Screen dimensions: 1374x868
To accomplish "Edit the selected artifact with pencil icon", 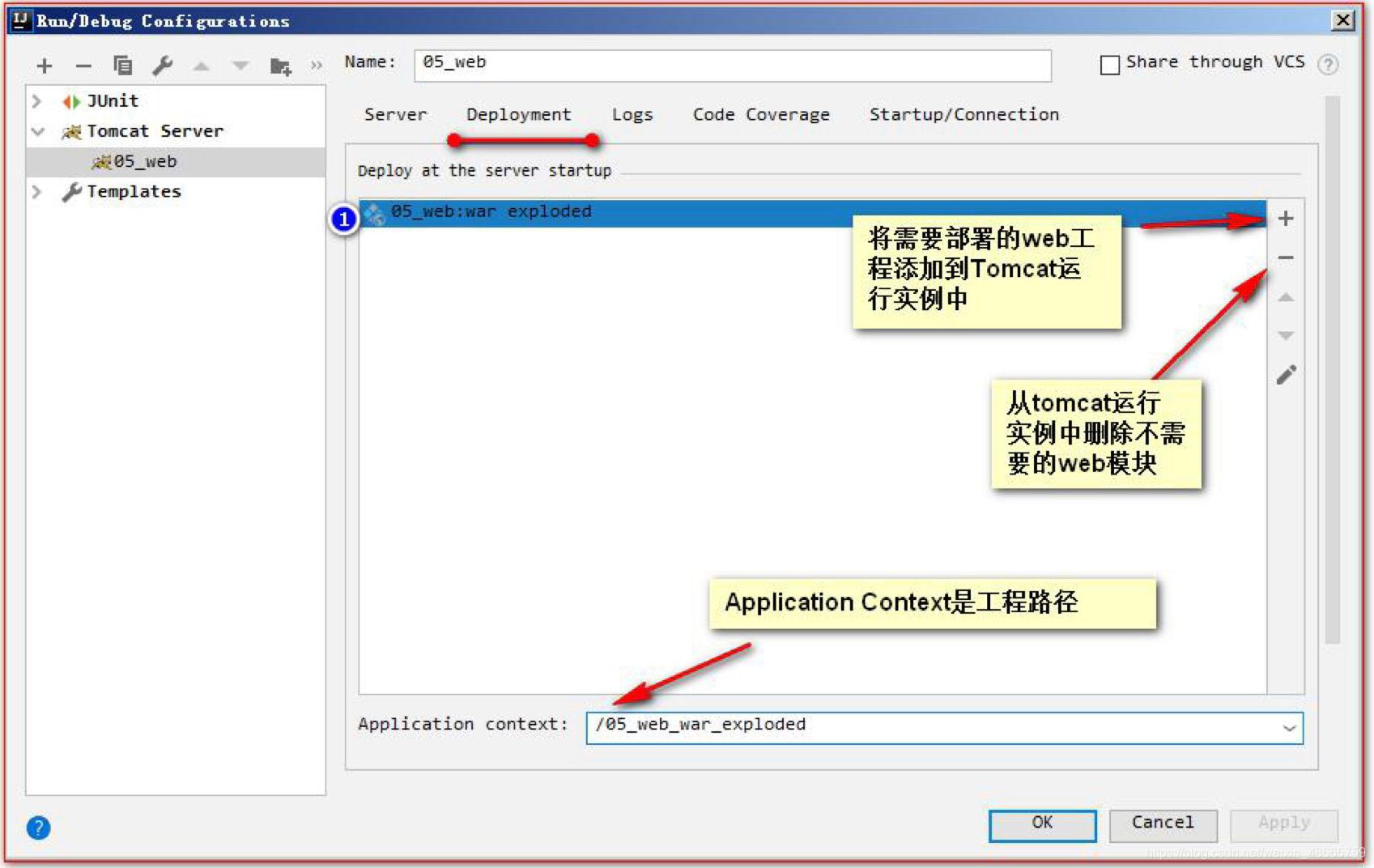I will 1286,375.
